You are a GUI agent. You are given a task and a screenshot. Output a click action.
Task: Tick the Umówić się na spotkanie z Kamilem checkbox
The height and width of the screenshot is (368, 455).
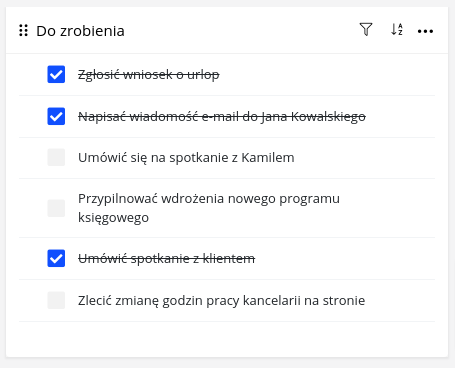coord(56,157)
